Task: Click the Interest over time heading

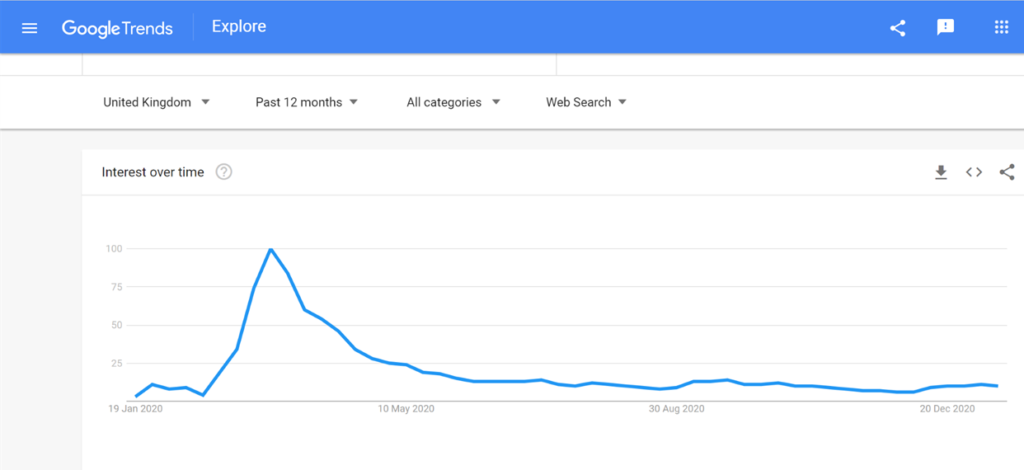Action: [153, 172]
